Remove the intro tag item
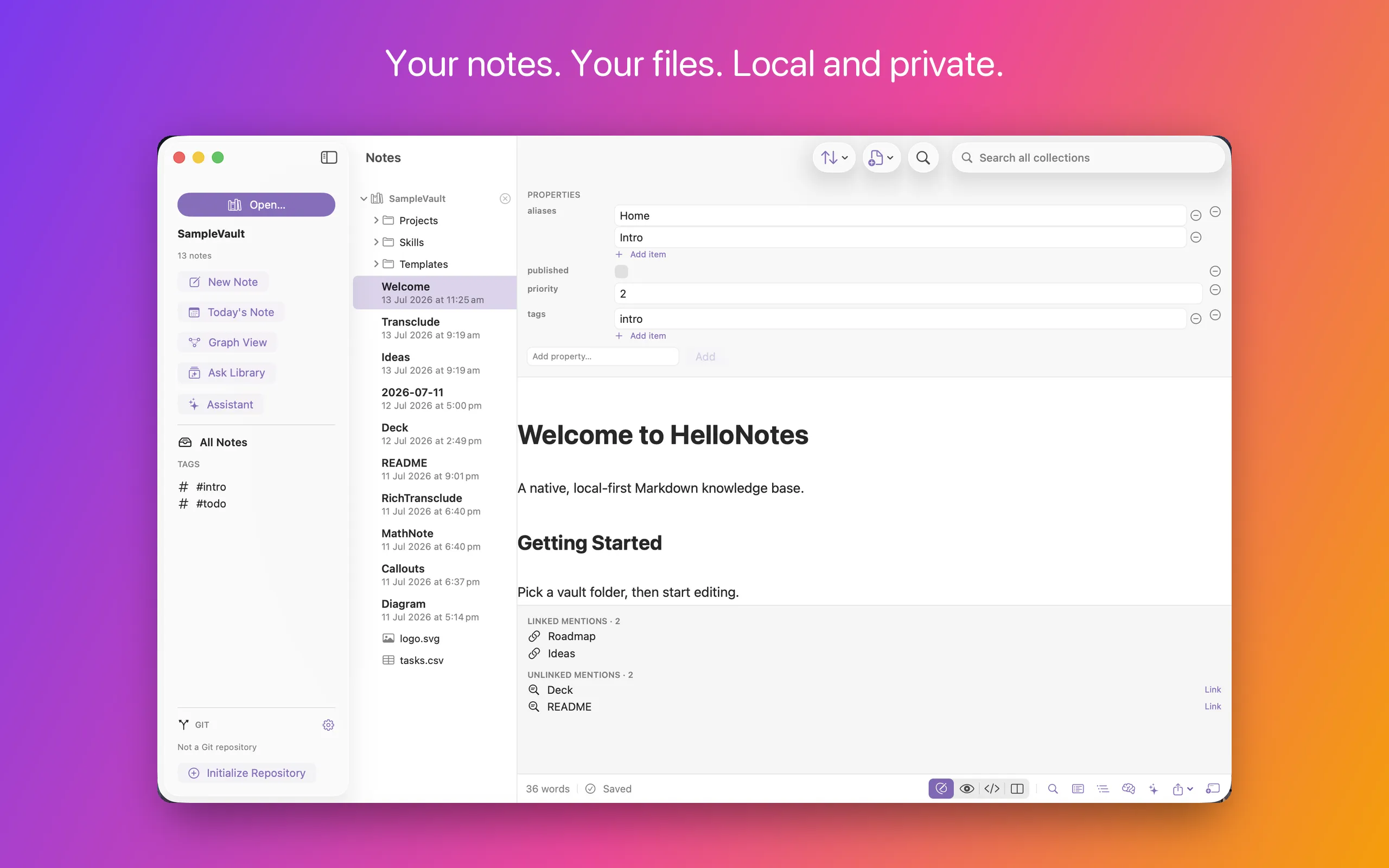 [x=1196, y=319]
